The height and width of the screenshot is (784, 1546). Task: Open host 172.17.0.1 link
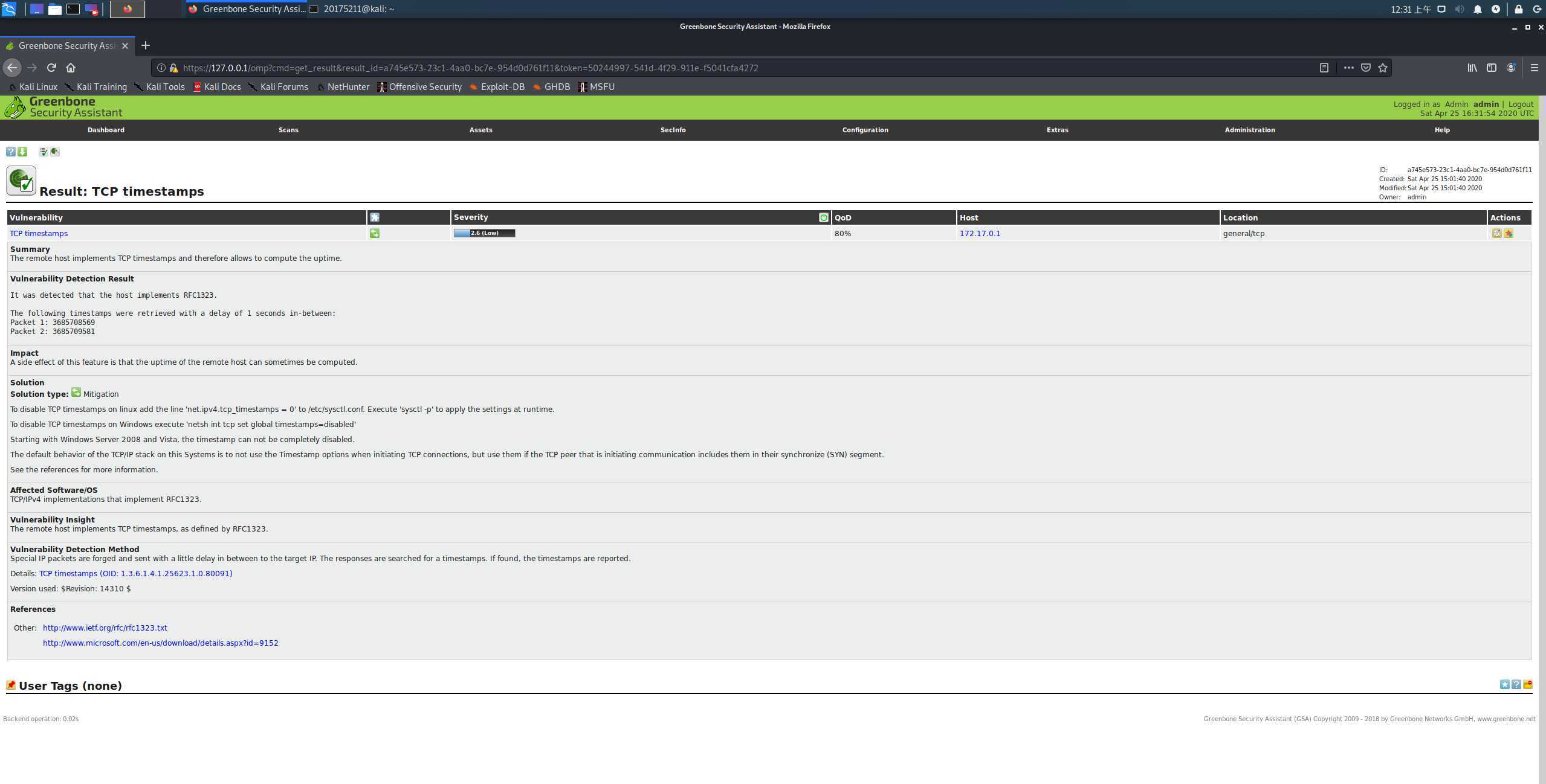pyautogui.click(x=980, y=233)
